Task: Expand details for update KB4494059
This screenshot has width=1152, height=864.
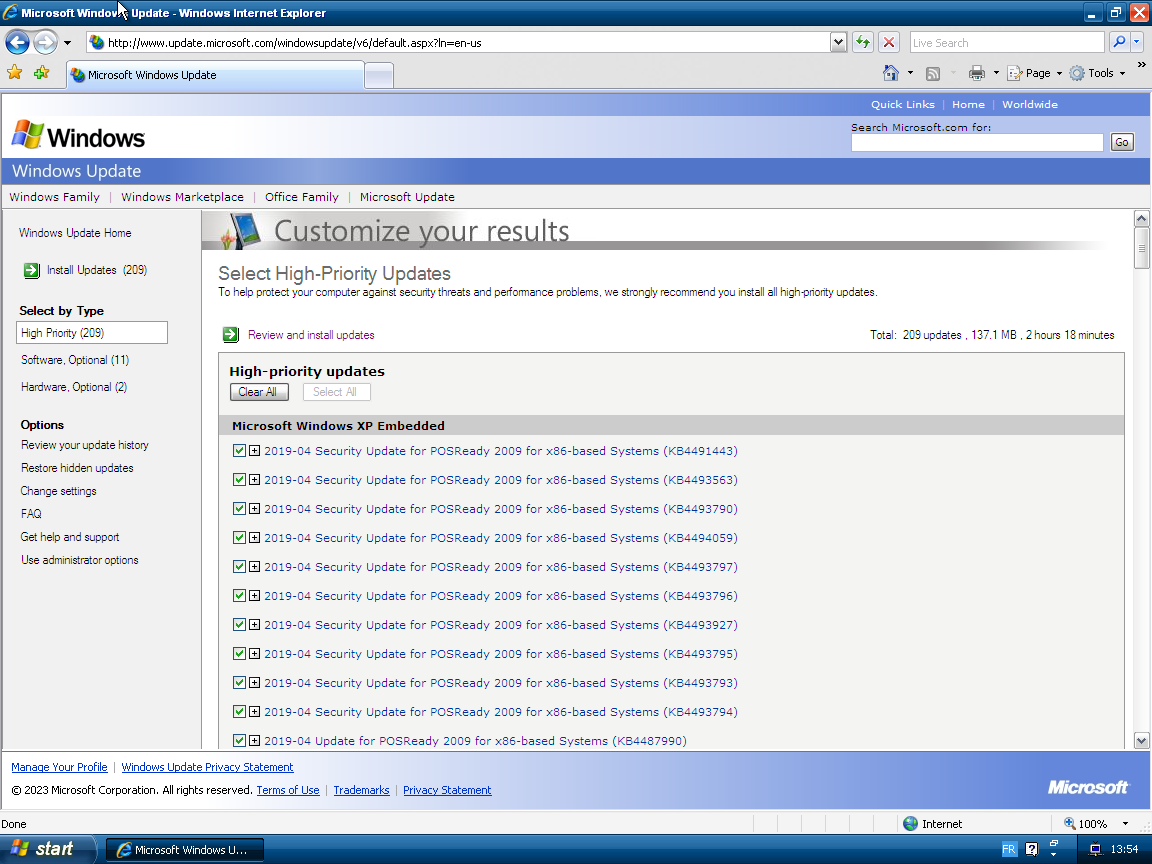Action: pyautogui.click(x=254, y=538)
